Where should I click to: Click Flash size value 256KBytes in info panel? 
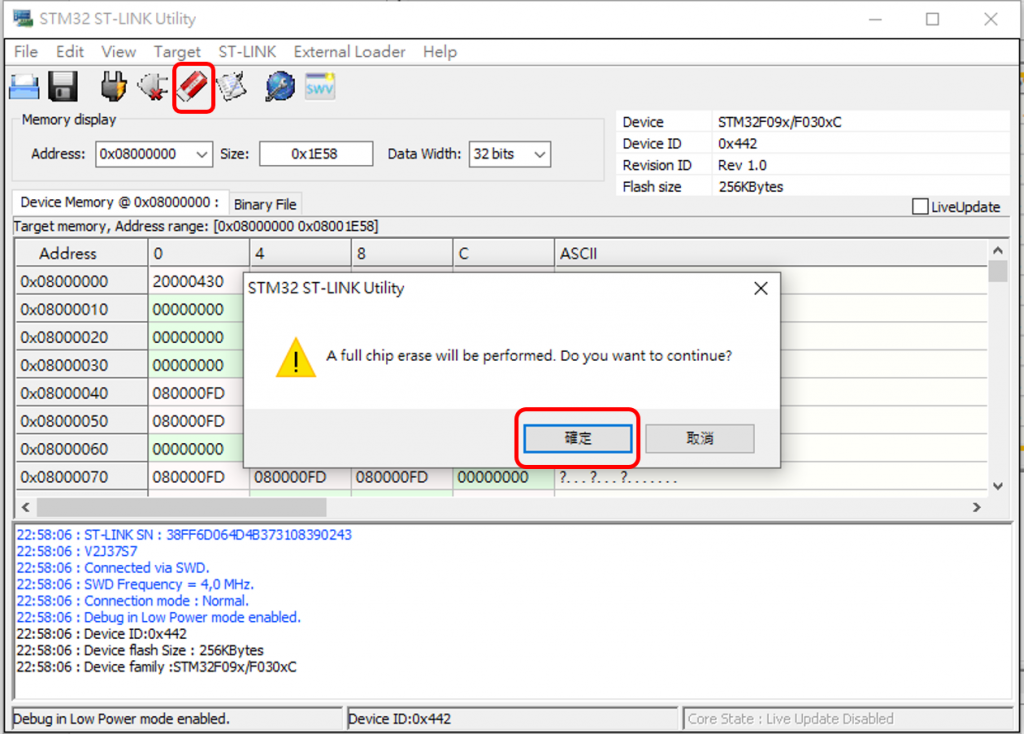click(750, 187)
